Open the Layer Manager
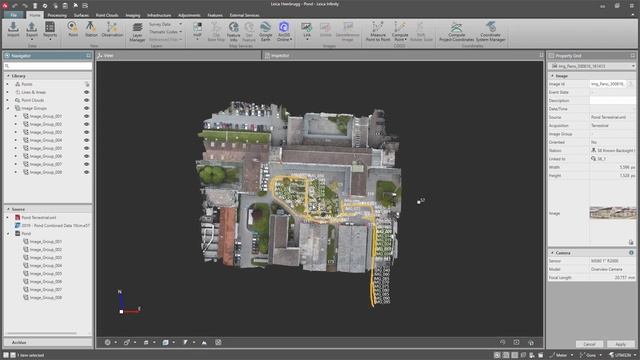This screenshot has width=640, height=360. [137, 32]
